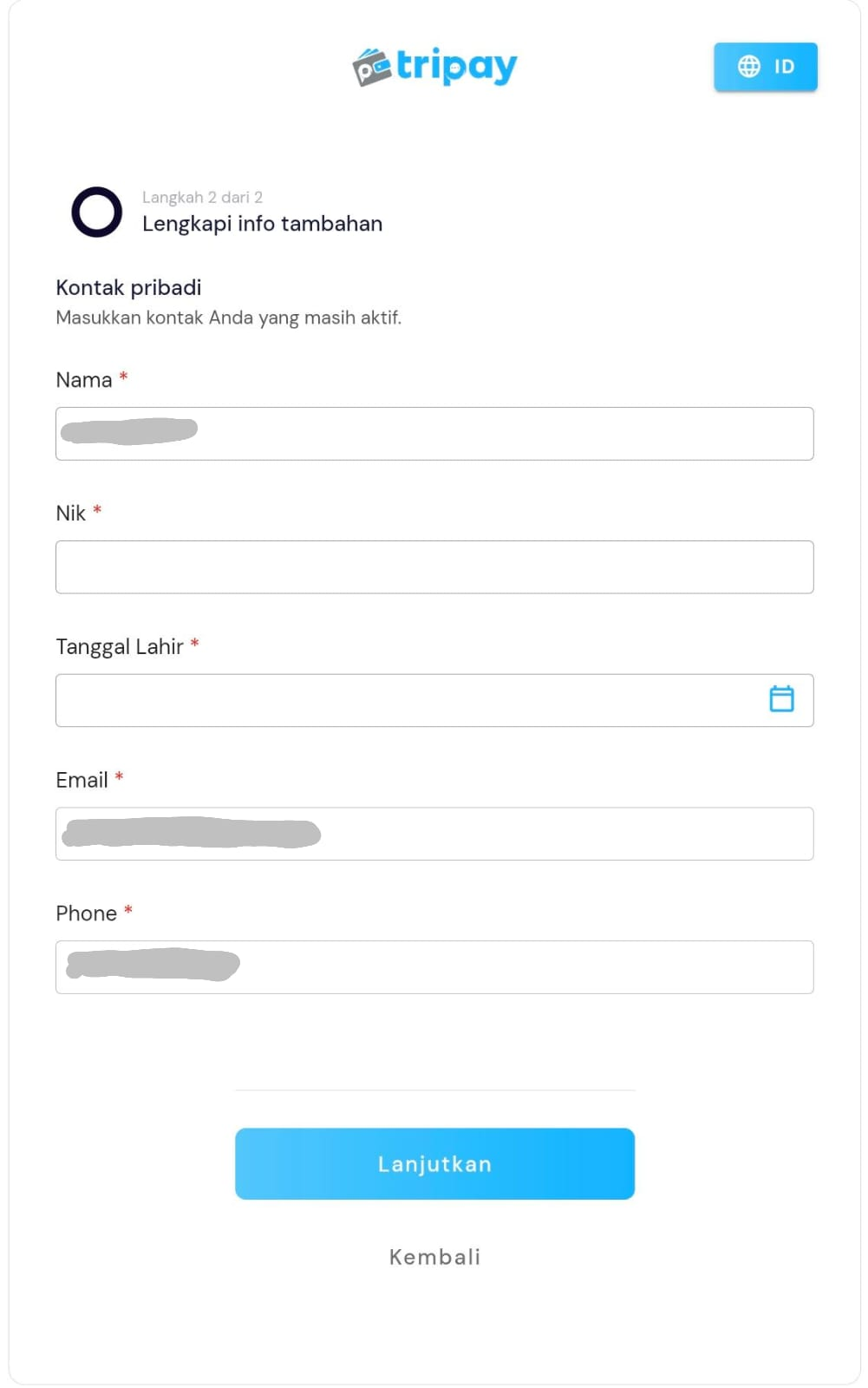Click the "Lengkapi info tambahan" step title
This screenshot has height=1388, width=868.
point(262,224)
